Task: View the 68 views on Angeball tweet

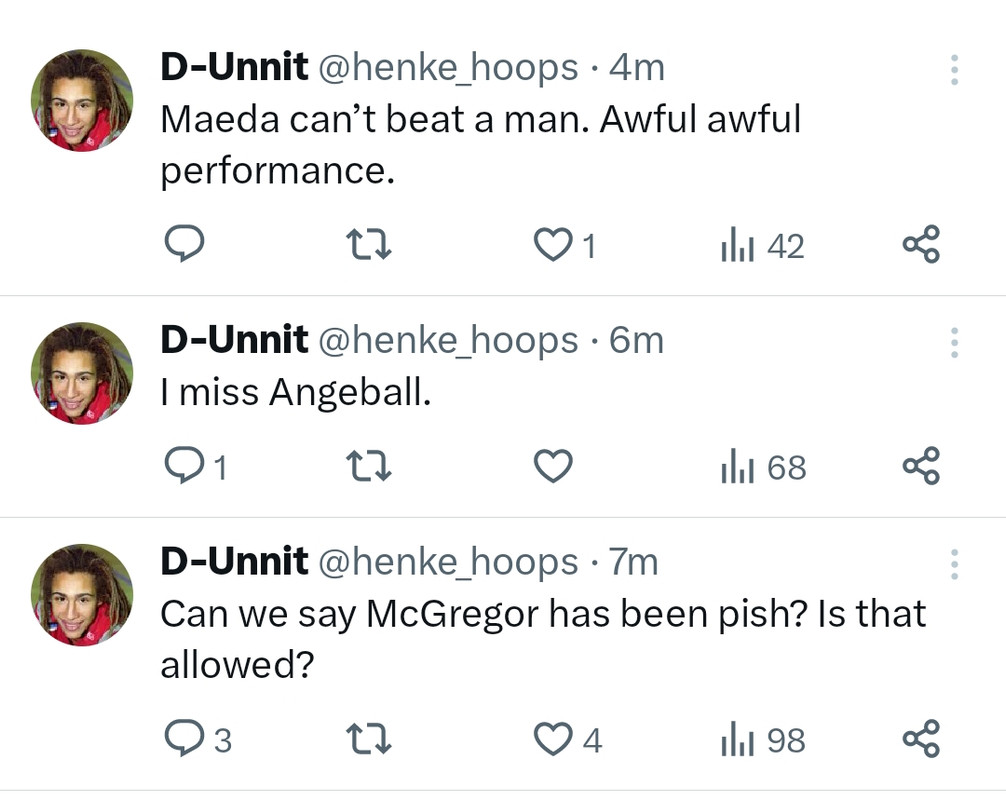Action: 762,467
